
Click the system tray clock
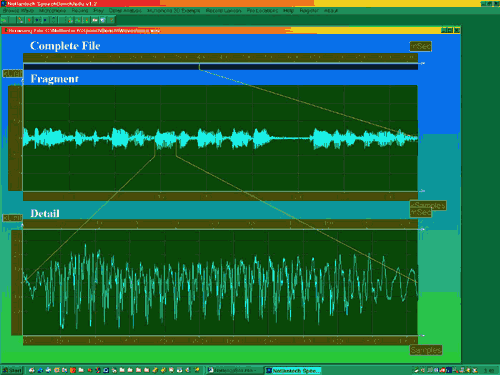[489, 370]
